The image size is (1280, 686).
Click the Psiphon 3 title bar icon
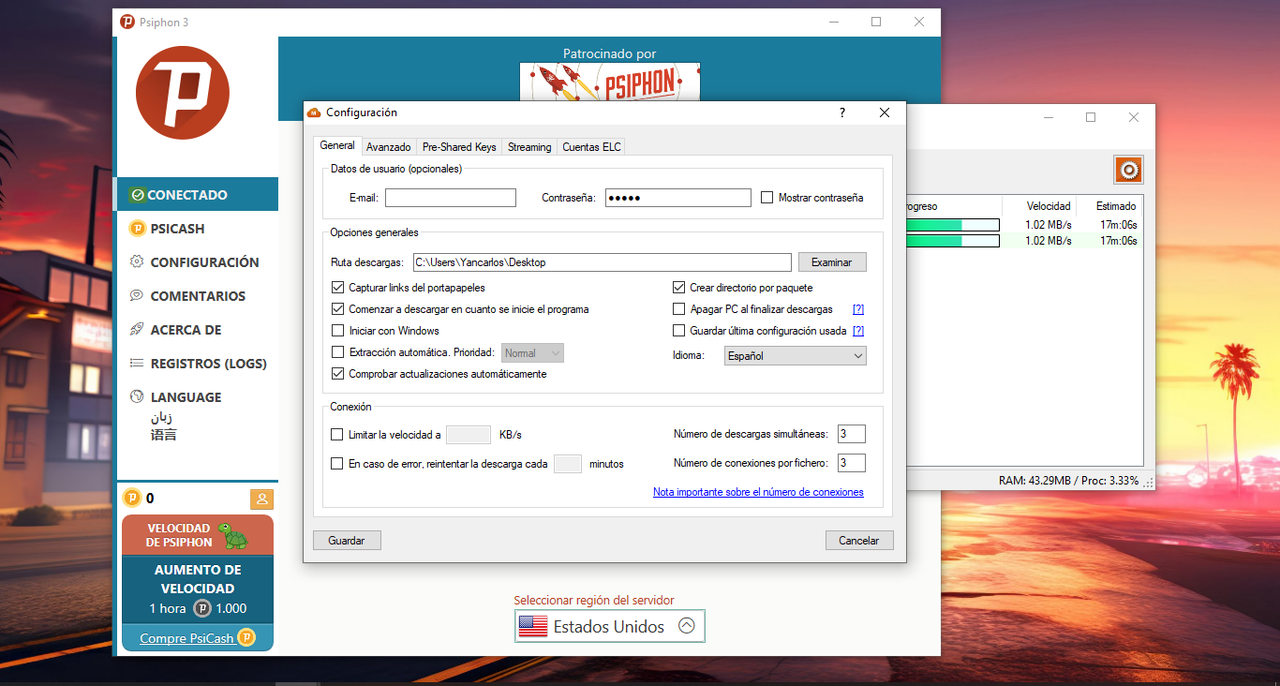(127, 22)
